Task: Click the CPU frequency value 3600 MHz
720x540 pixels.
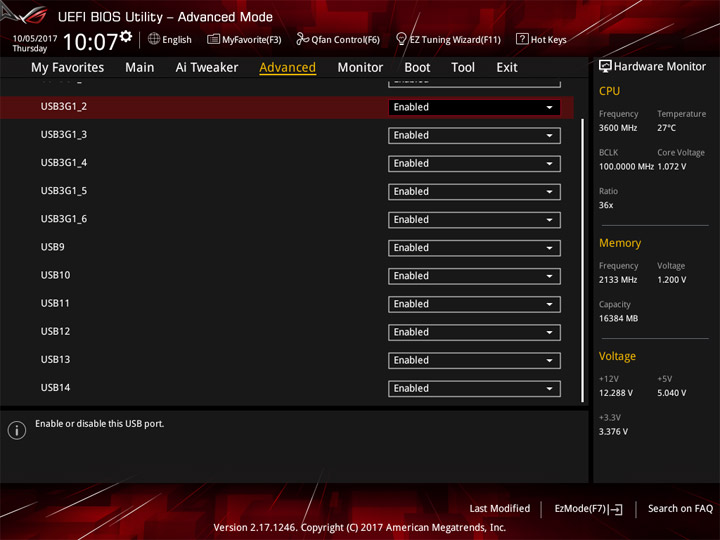Action: pyautogui.click(x=618, y=128)
